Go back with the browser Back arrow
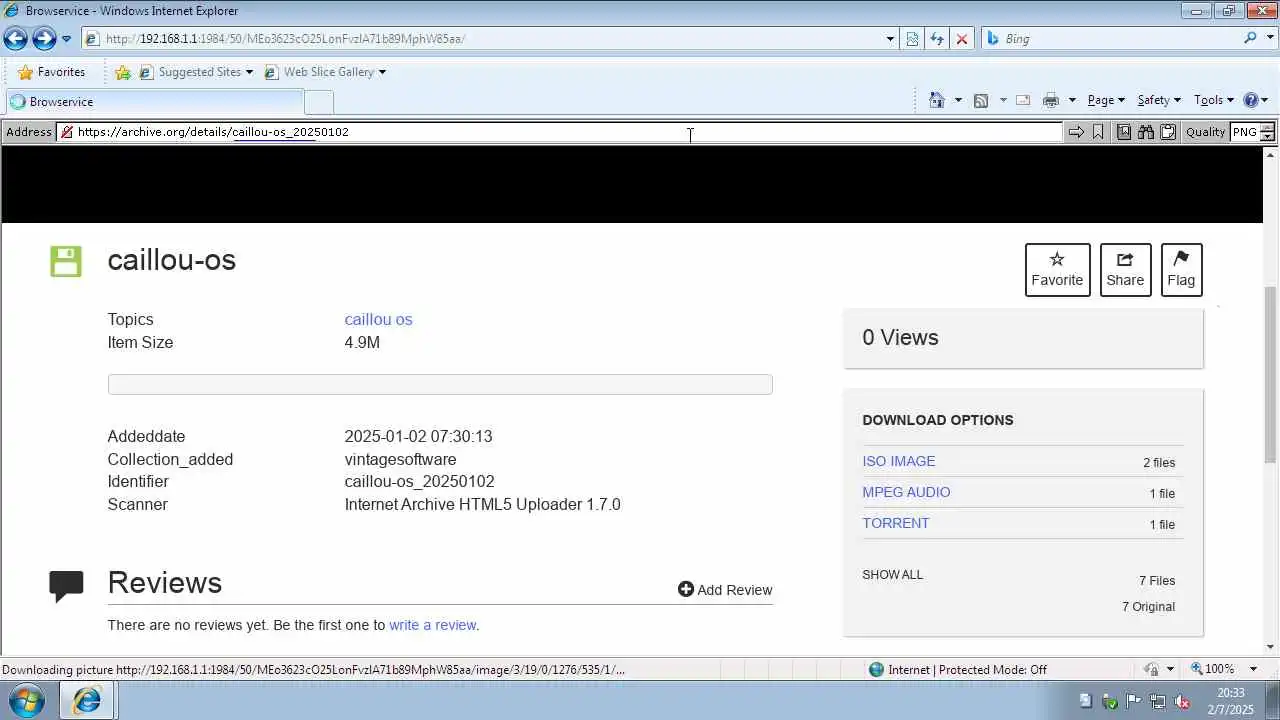The image size is (1280, 720). 15,39
